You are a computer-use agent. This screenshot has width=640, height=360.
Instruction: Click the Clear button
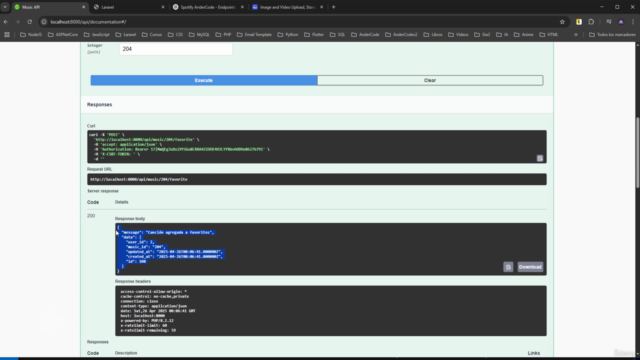430,80
